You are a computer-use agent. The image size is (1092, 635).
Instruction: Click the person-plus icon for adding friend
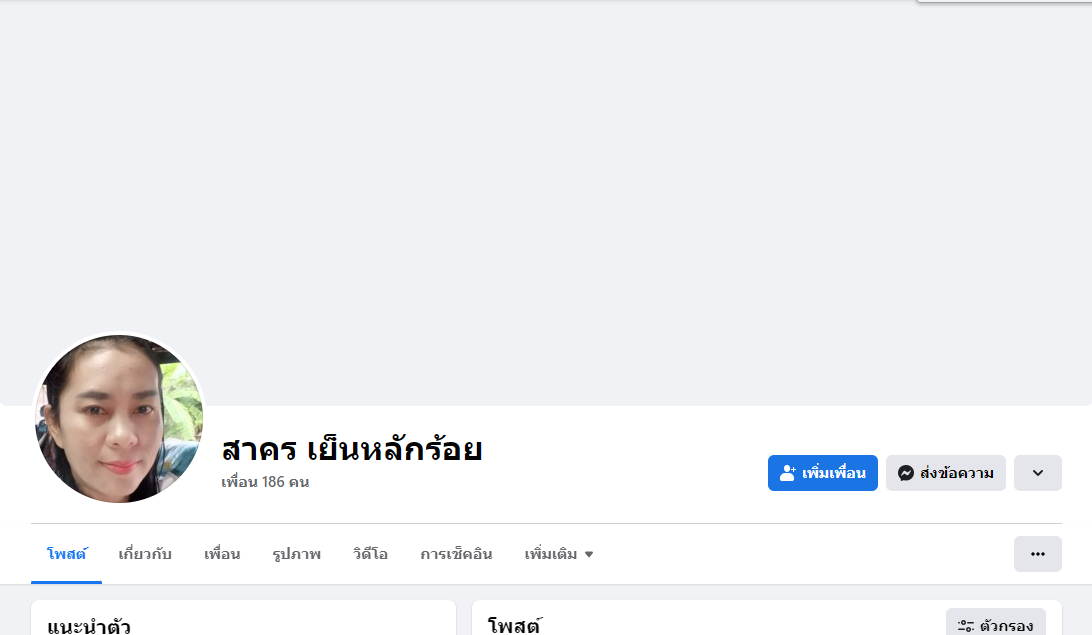click(788, 473)
